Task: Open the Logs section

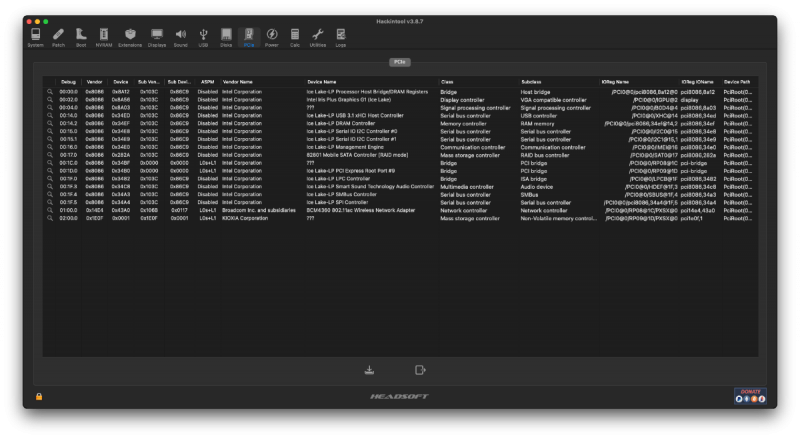Action: click(341, 37)
